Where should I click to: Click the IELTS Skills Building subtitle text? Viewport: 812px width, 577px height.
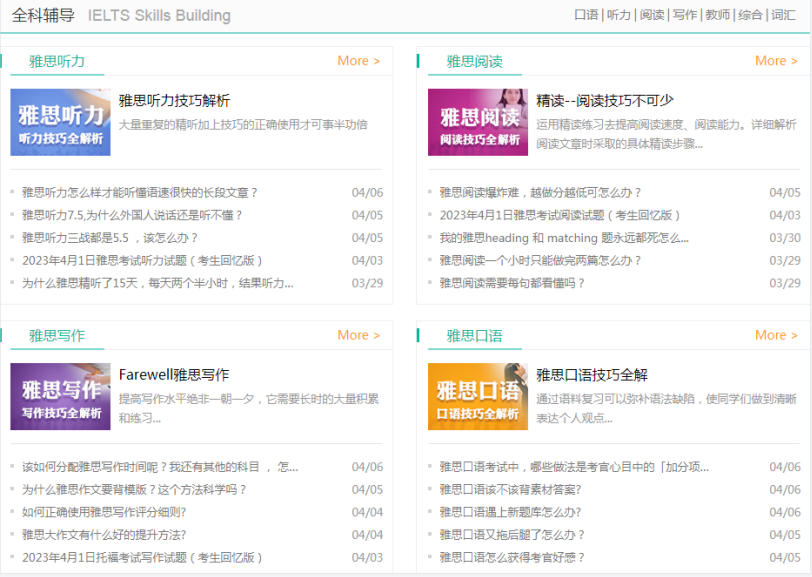(x=159, y=16)
